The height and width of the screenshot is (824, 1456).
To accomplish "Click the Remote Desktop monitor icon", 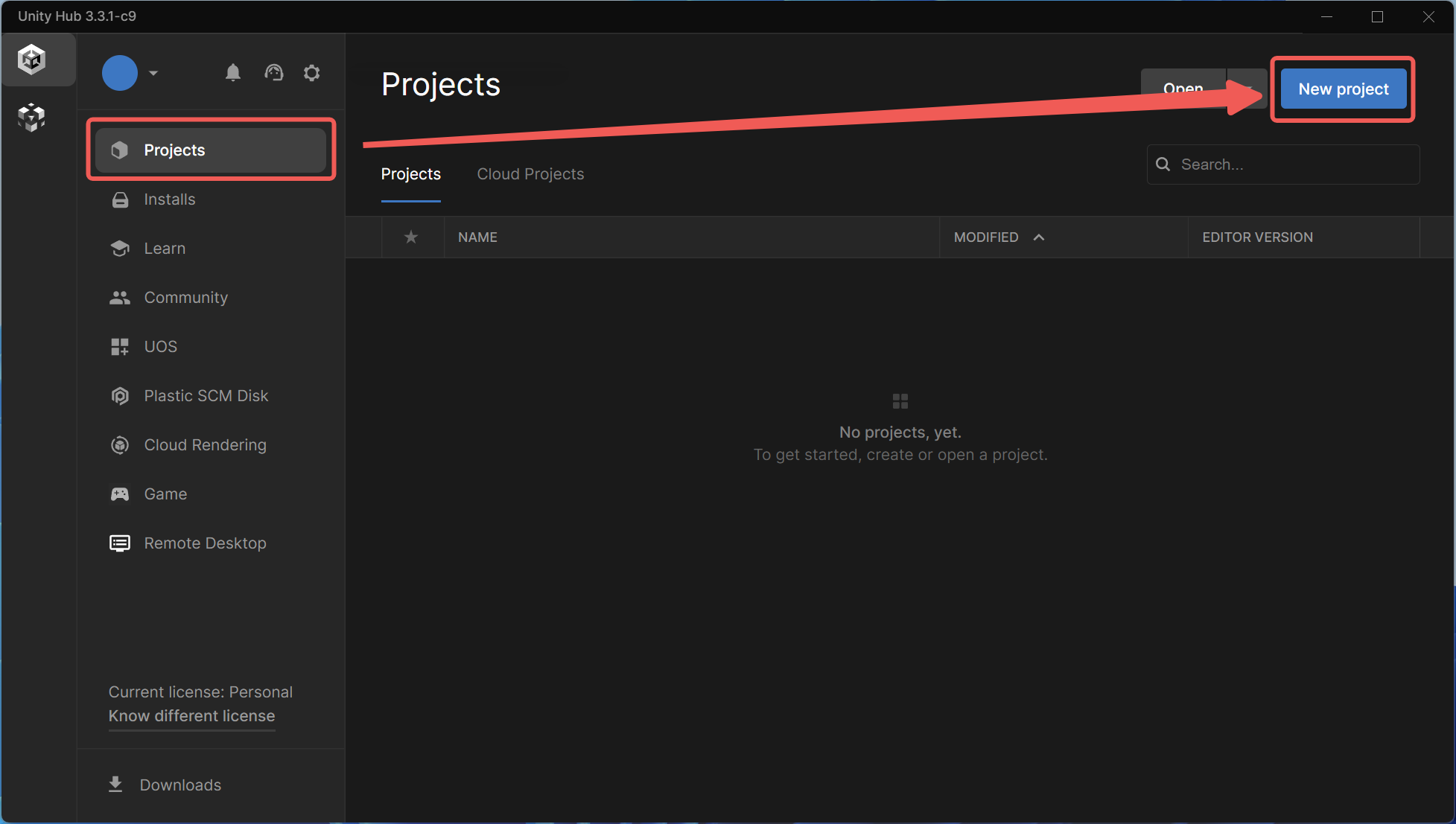I will click(120, 543).
